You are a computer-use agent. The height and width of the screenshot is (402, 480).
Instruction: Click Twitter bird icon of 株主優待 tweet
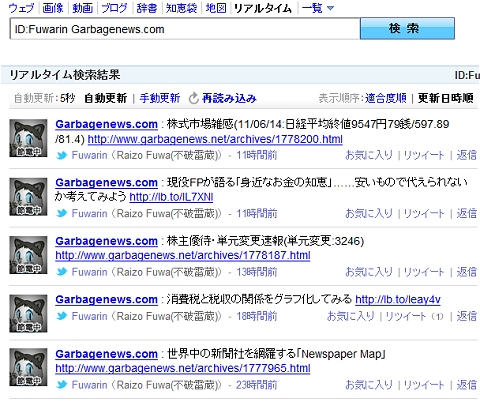pos(62,272)
